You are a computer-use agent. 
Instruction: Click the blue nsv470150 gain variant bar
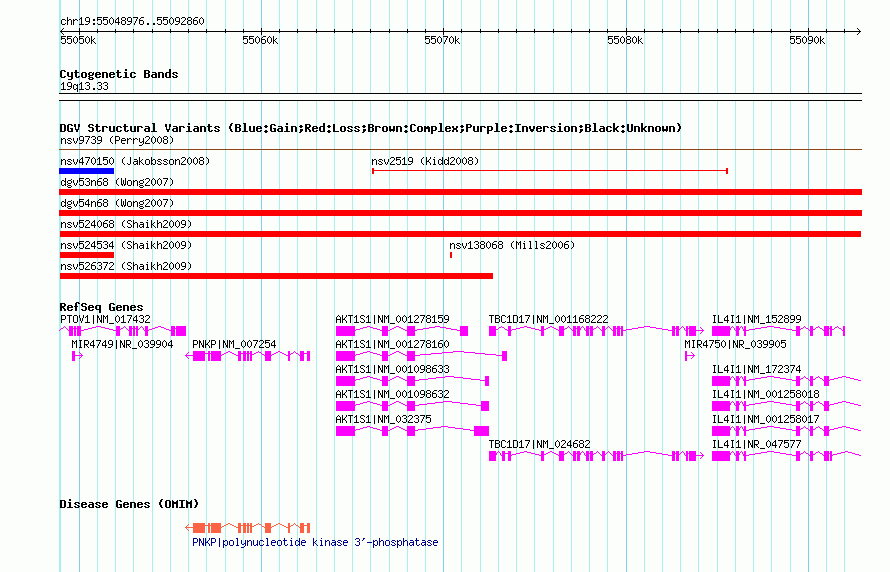(87, 171)
